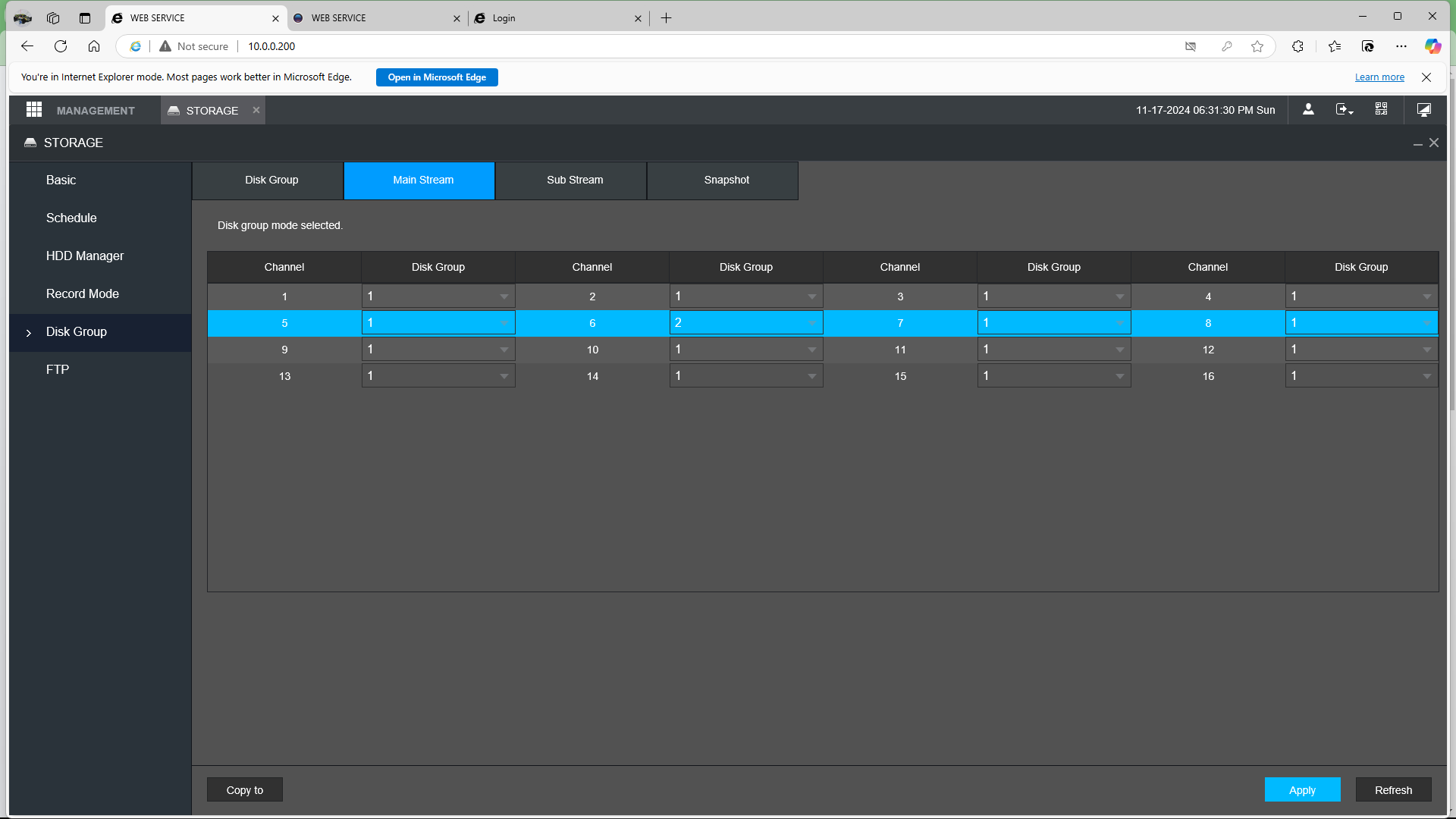Open Disk Group dropdown for channel 6
Screen dimensions: 1456x819
pos(746,323)
